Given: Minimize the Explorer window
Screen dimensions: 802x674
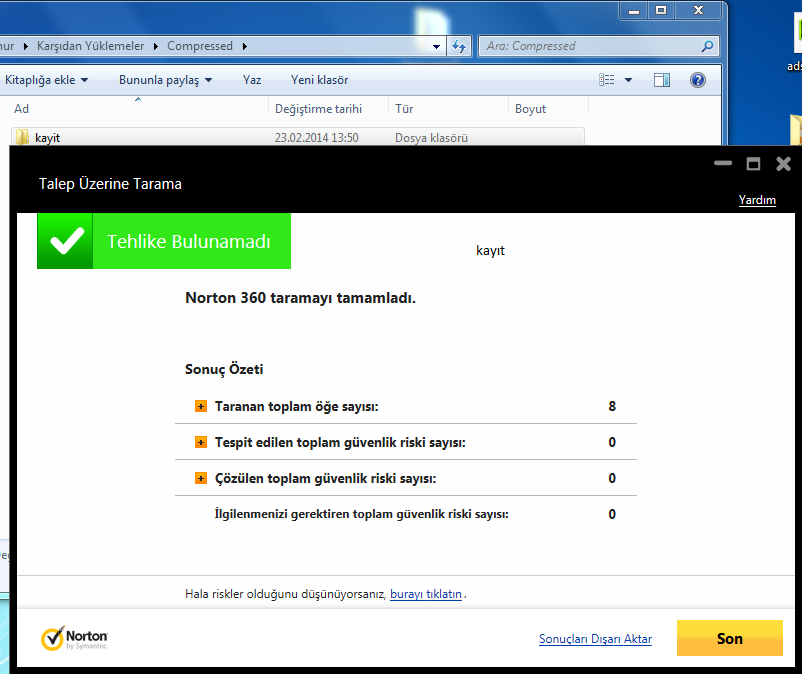Looking at the screenshot, I should click(634, 10).
